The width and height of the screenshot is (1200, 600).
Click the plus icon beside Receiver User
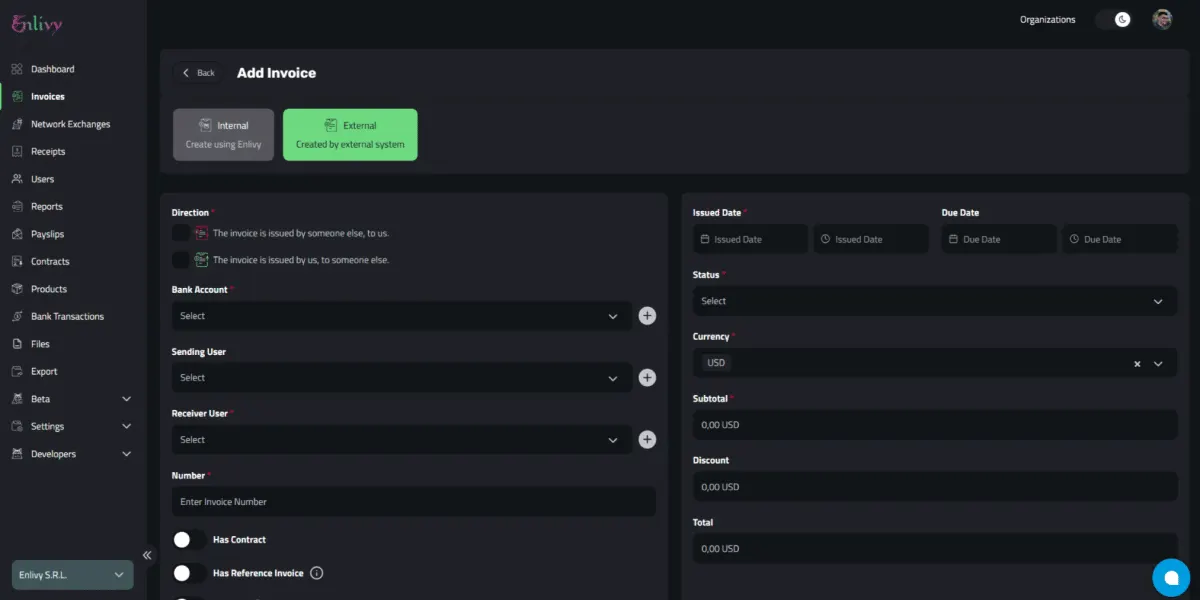pyautogui.click(x=647, y=440)
